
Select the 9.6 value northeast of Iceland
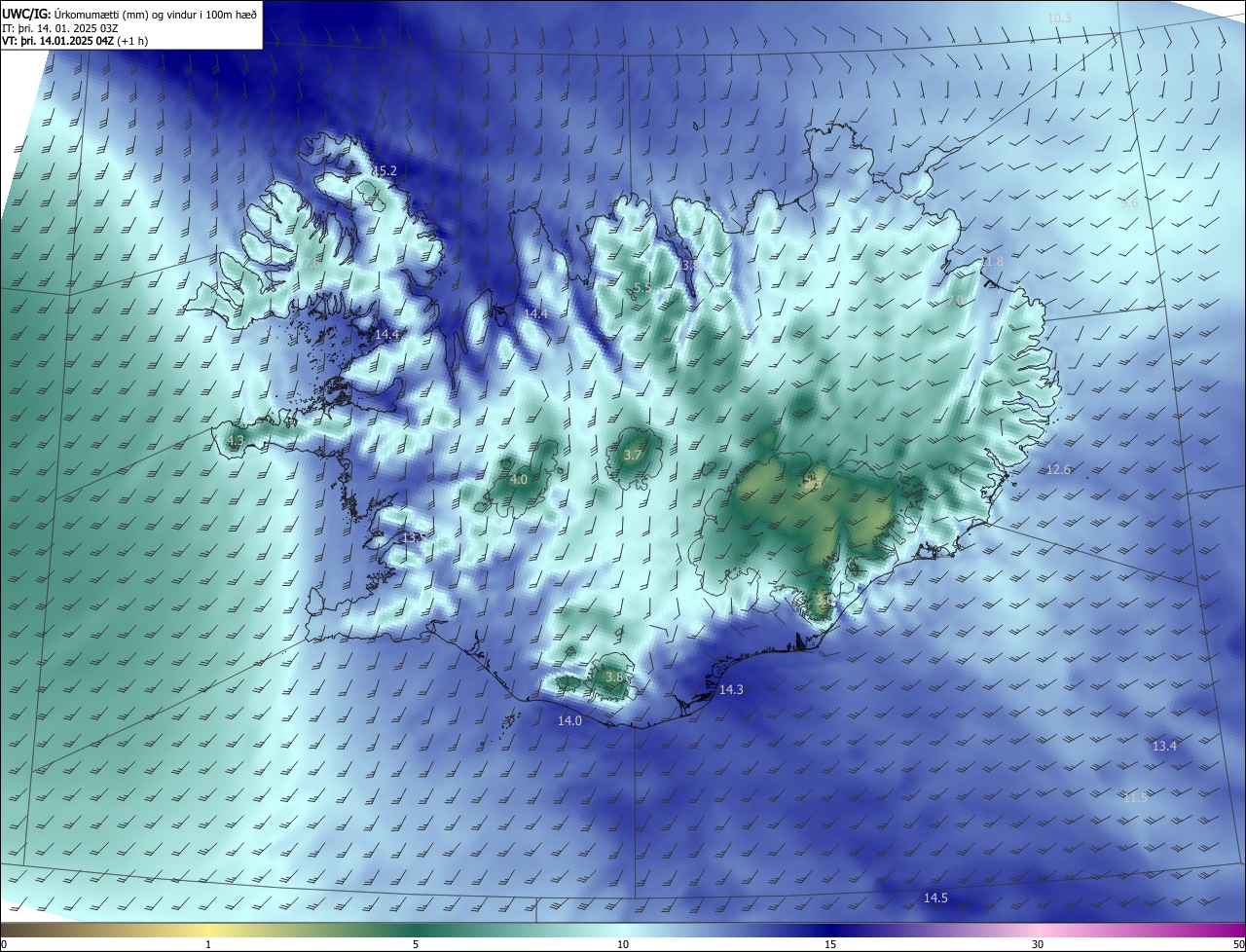tap(1129, 202)
